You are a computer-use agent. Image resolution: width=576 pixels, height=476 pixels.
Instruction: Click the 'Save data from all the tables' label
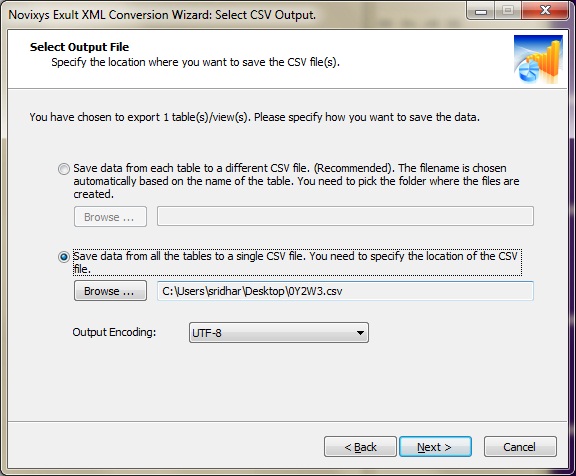click(297, 263)
